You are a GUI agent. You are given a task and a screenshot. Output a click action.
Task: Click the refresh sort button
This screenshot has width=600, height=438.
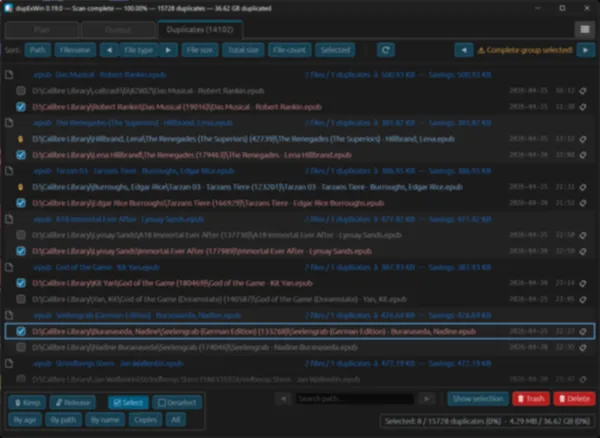tap(386, 50)
